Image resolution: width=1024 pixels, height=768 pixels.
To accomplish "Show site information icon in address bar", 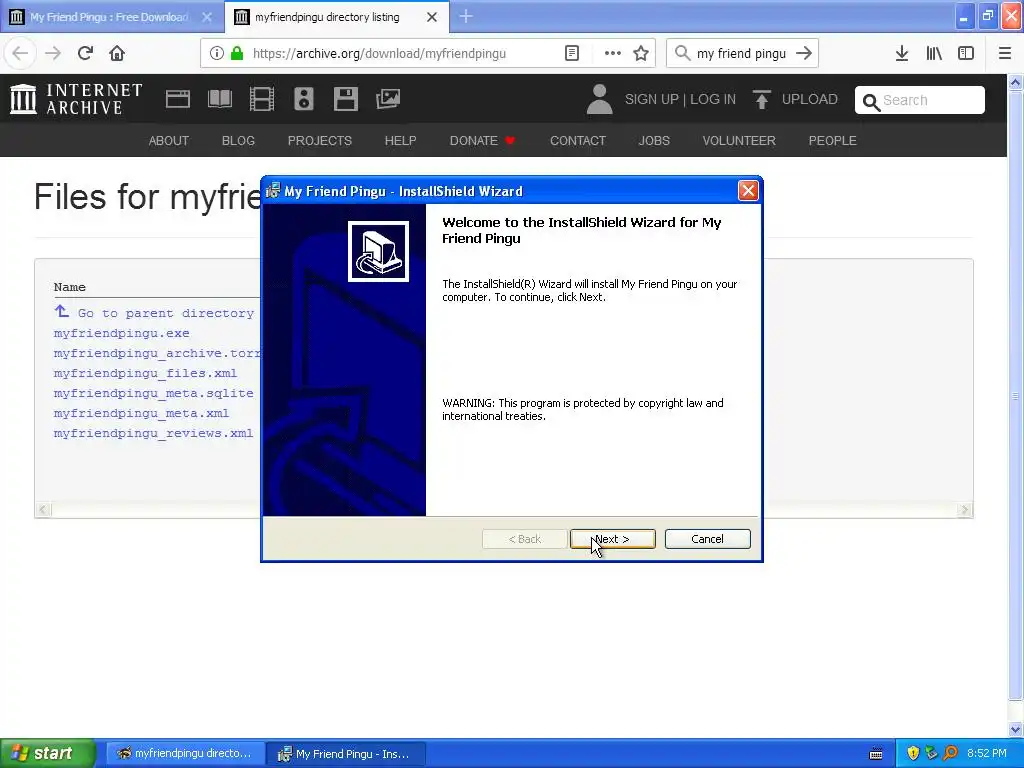I will pyautogui.click(x=217, y=53).
